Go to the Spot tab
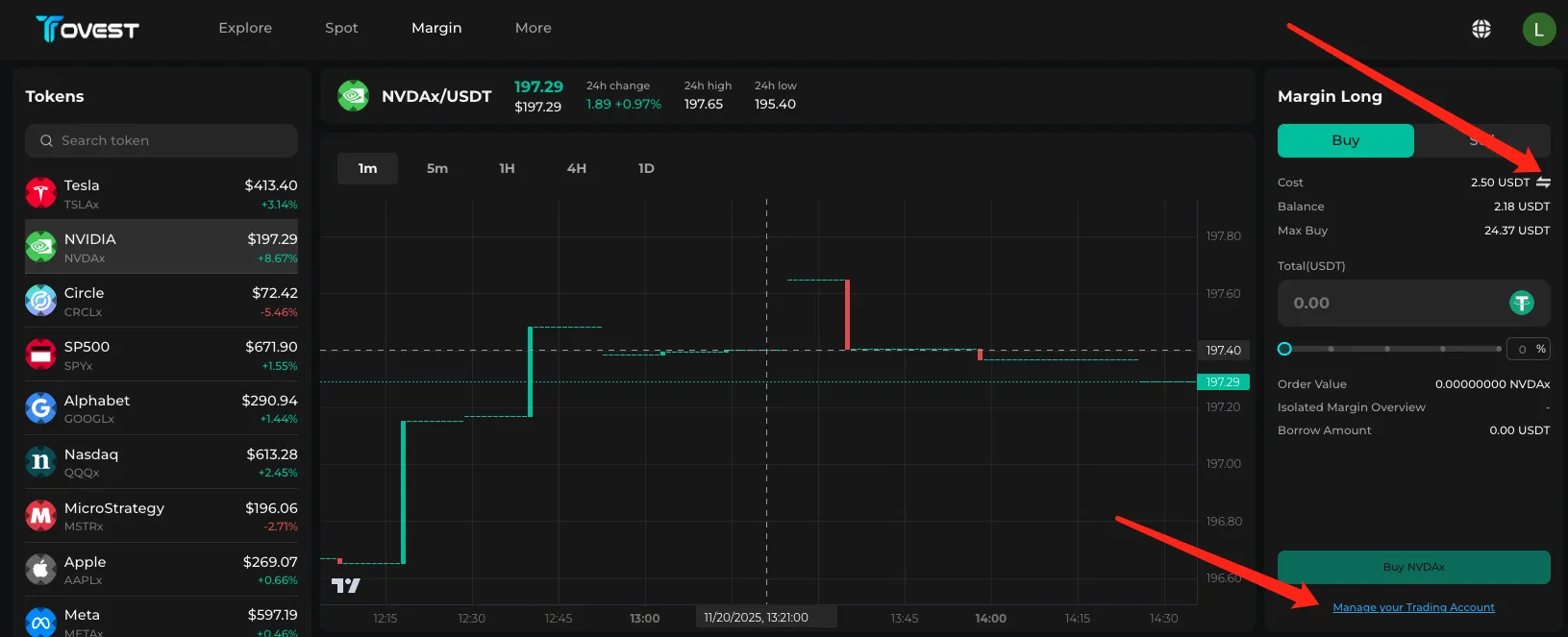This screenshot has width=1568, height=637. click(341, 28)
